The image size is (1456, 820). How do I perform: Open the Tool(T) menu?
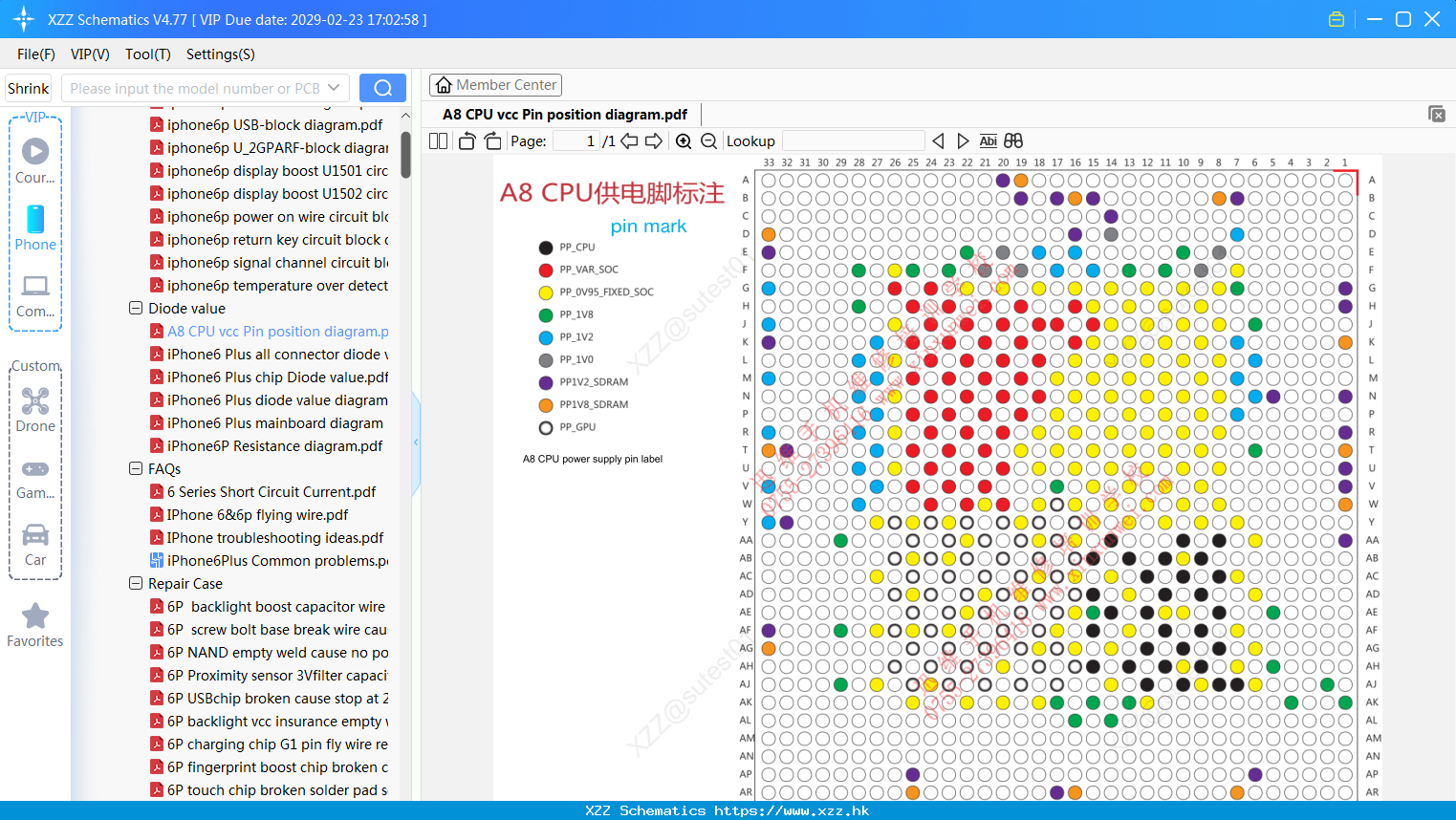click(x=148, y=54)
